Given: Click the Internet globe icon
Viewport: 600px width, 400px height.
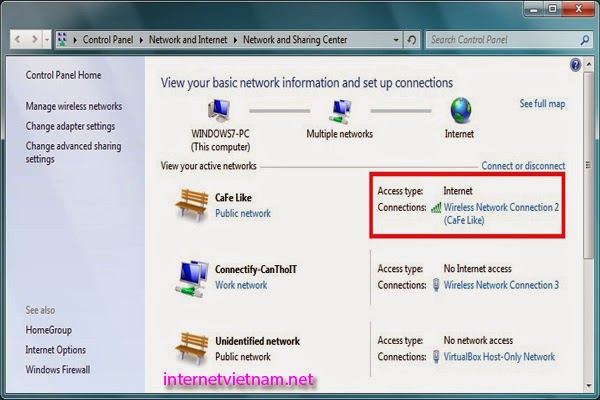Looking at the screenshot, I should pos(461,110).
